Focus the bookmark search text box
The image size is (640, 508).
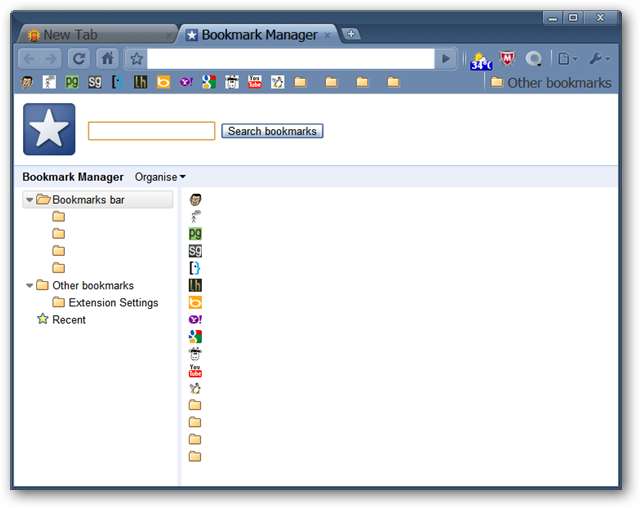pos(151,131)
